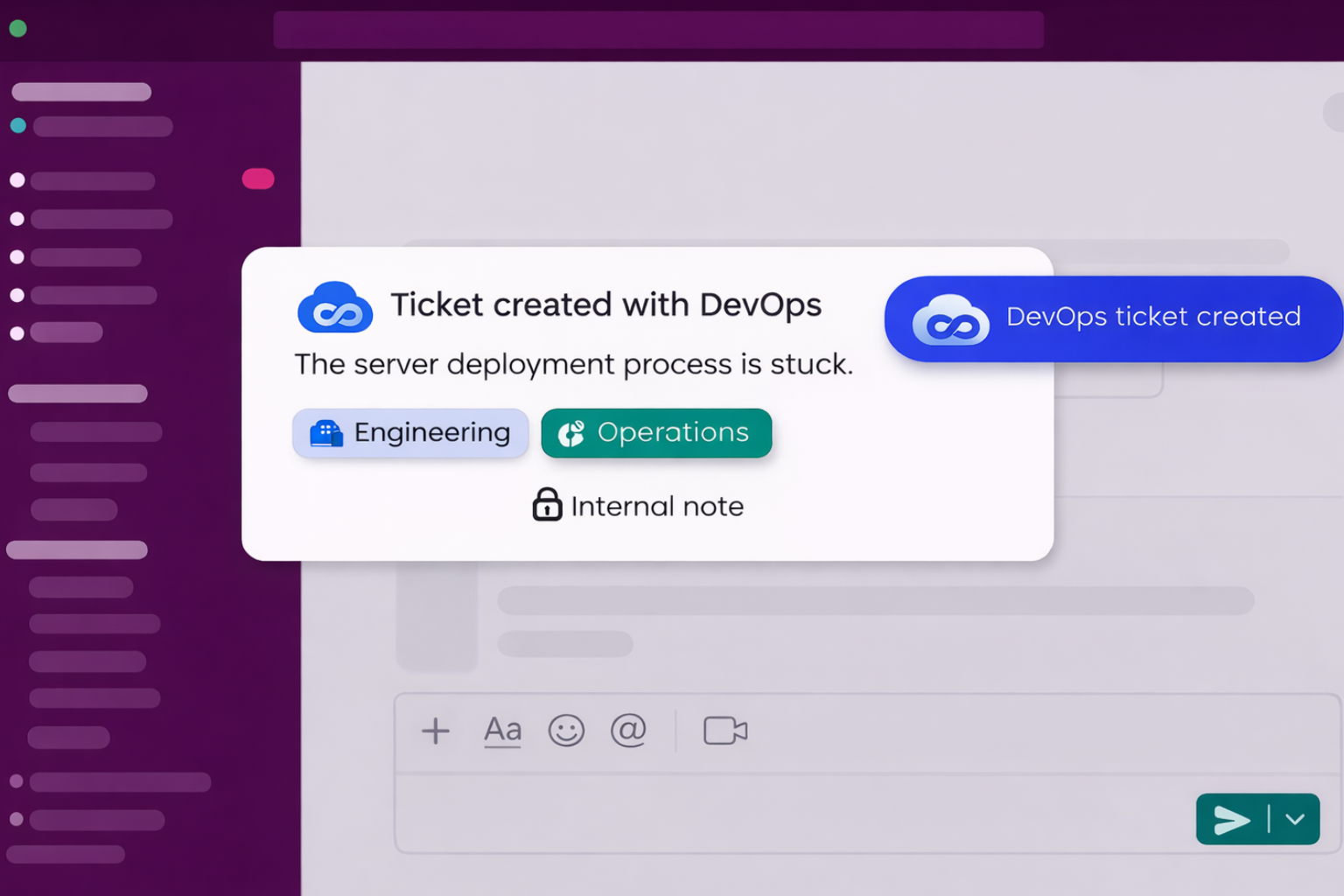Open the emoji picker smiley icon
The image size is (1344, 896).
click(x=566, y=731)
